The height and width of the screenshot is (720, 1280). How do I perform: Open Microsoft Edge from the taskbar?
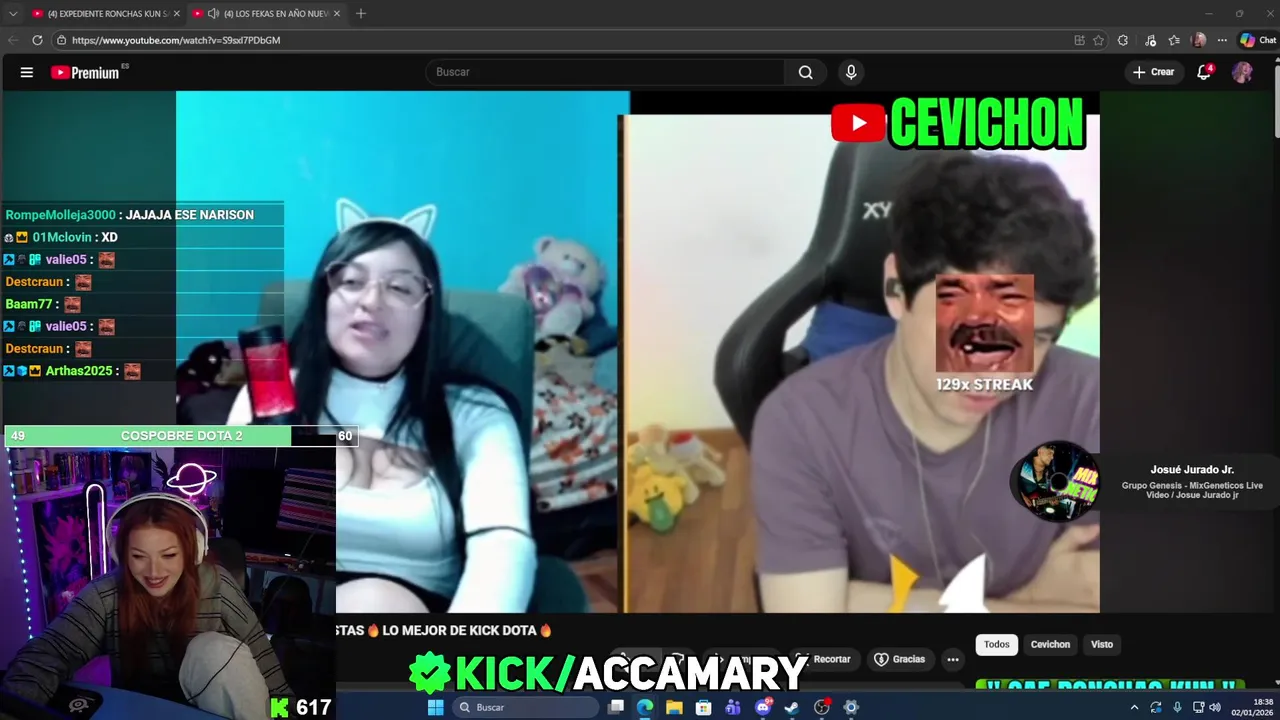(x=645, y=707)
